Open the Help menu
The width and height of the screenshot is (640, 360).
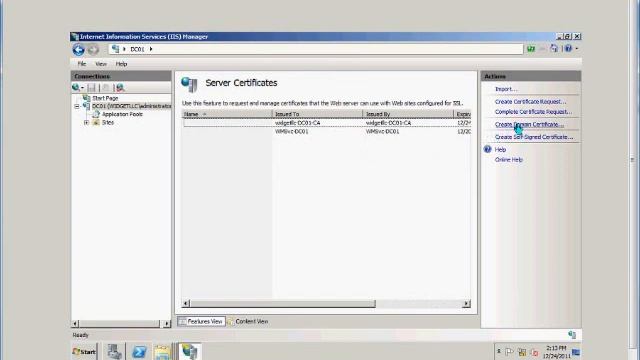pyautogui.click(x=121, y=64)
